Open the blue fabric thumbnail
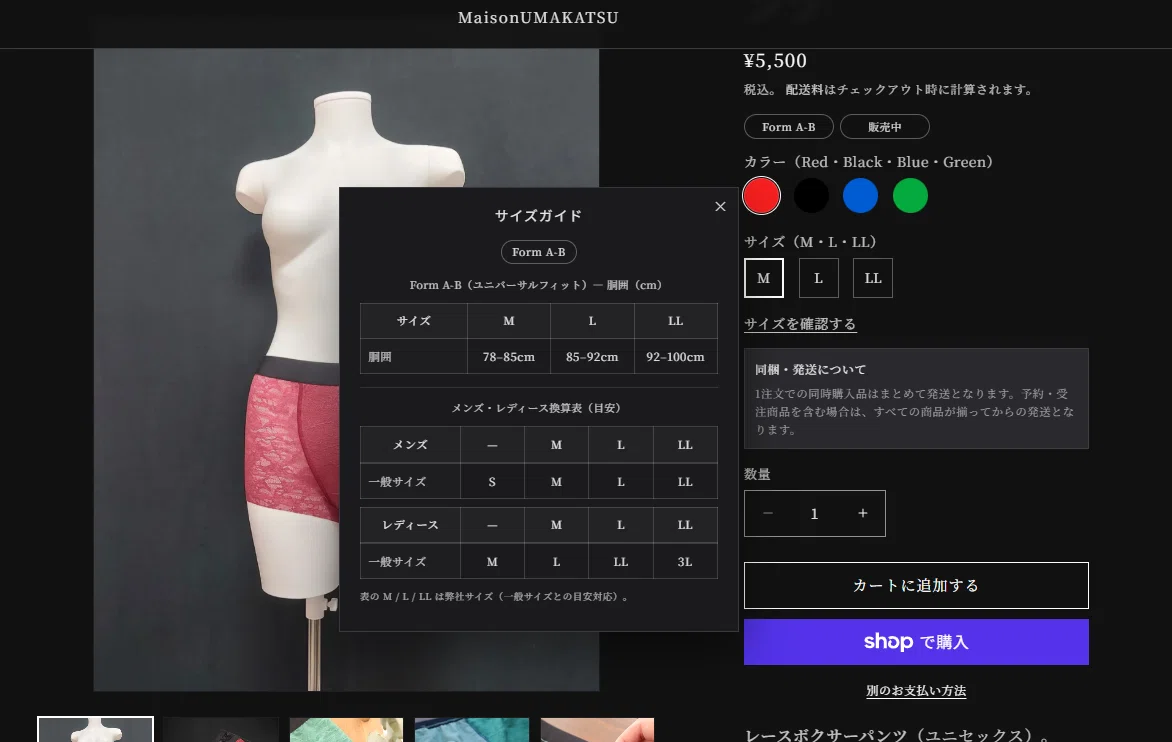 point(472,730)
